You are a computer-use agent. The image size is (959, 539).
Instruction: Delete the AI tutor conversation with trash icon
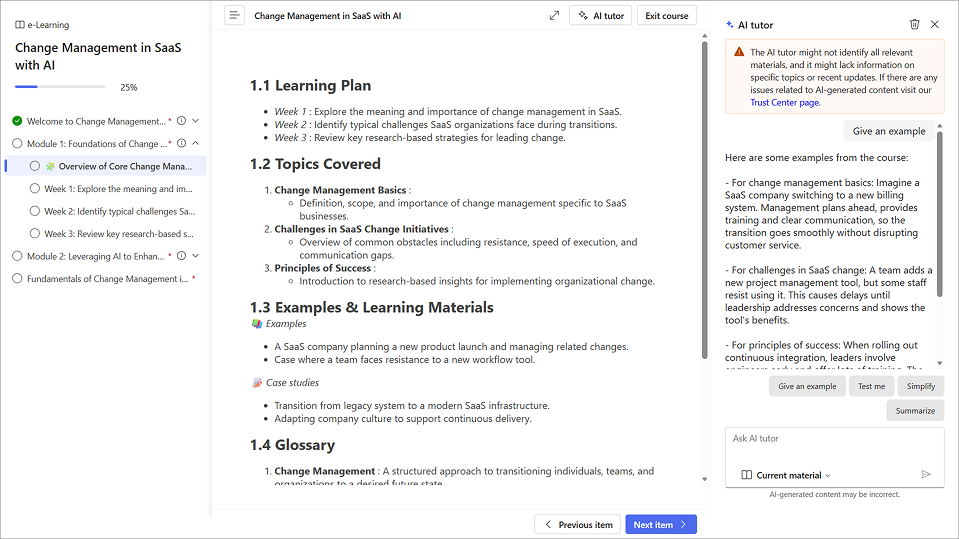click(914, 24)
